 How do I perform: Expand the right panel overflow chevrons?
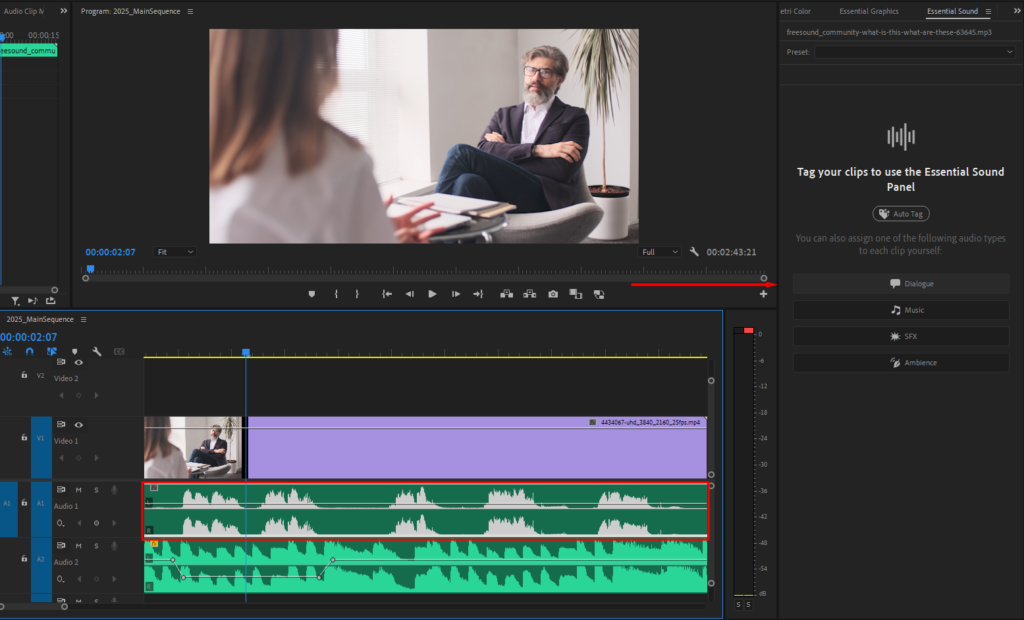click(1016, 11)
